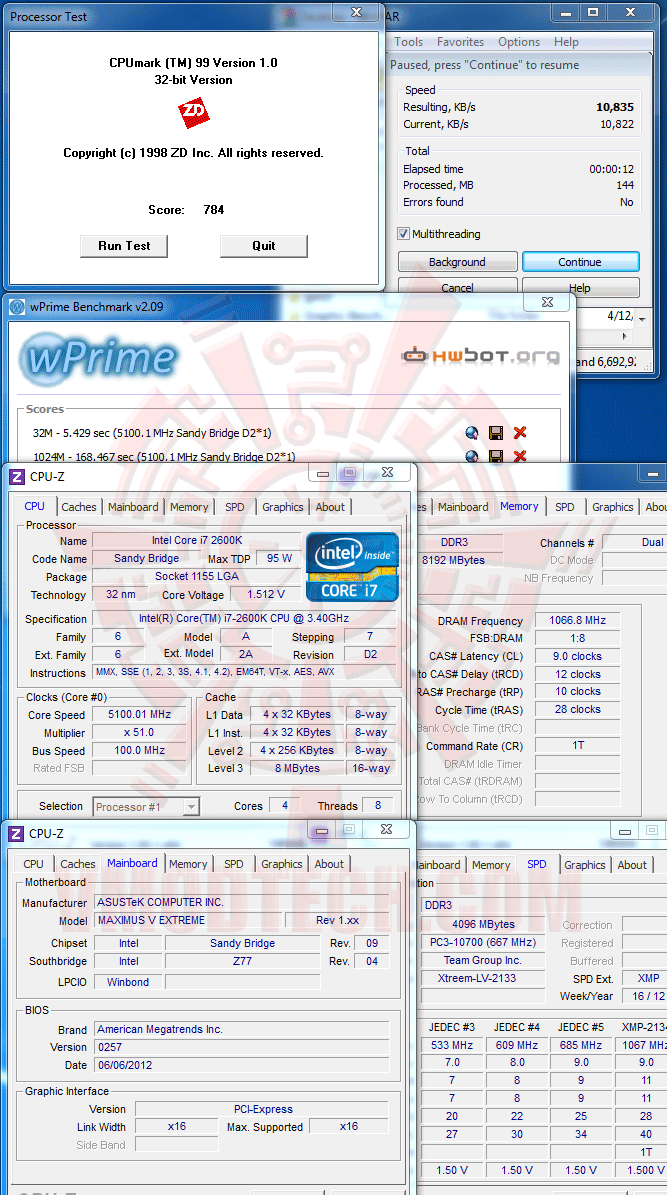The image size is (667, 1195).
Task: Select Memory tab in the CPU-Z Mainboard window
Action: (x=188, y=863)
